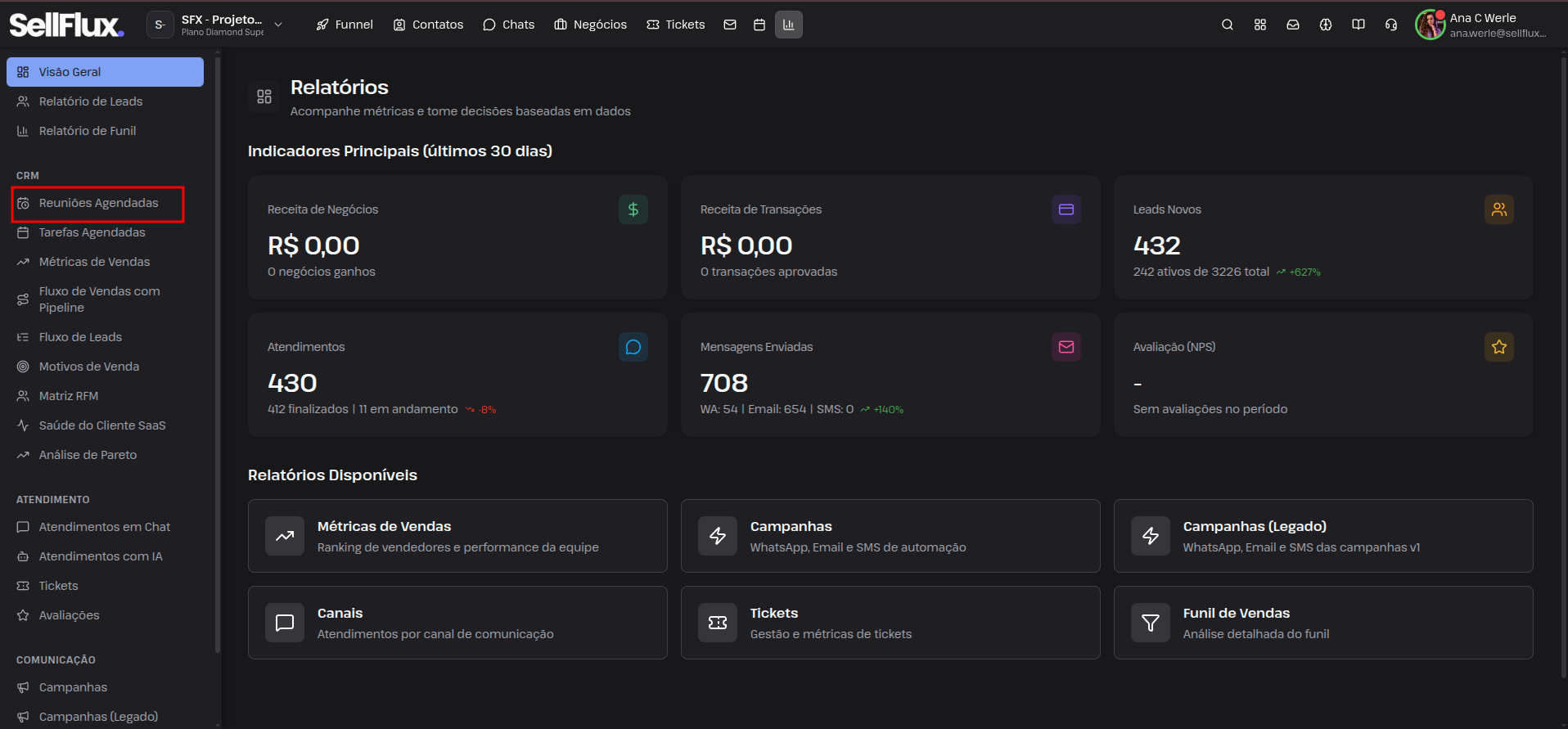Open Atendimentos com IA in sidebar
The width and height of the screenshot is (1568, 729).
tap(105, 556)
